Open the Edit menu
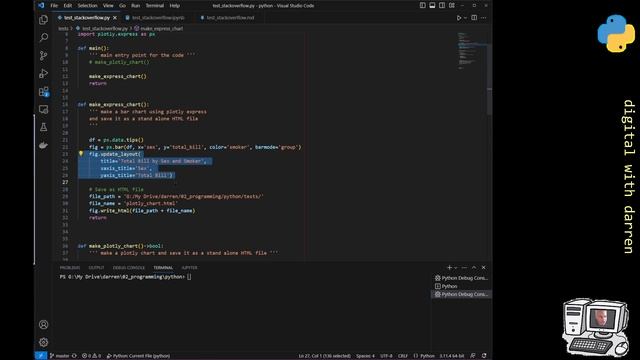 click(x=68, y=6)
